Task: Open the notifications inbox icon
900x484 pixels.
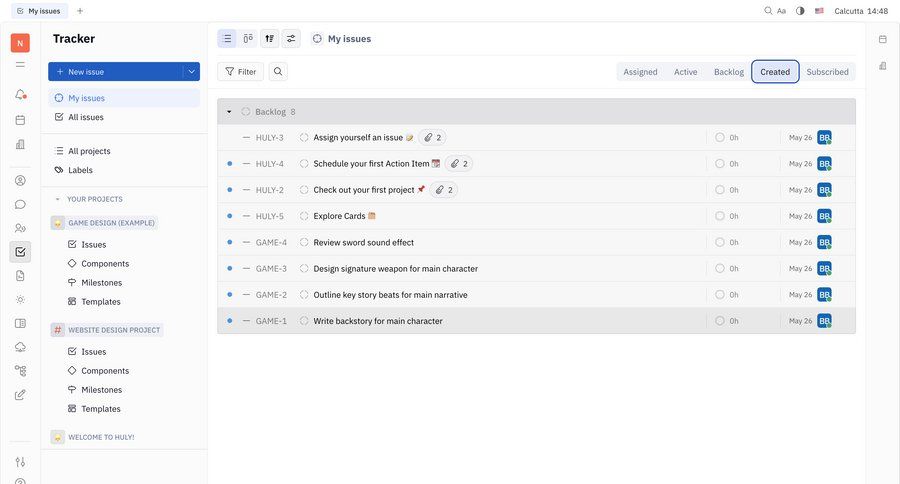Action: click(20, 94)
